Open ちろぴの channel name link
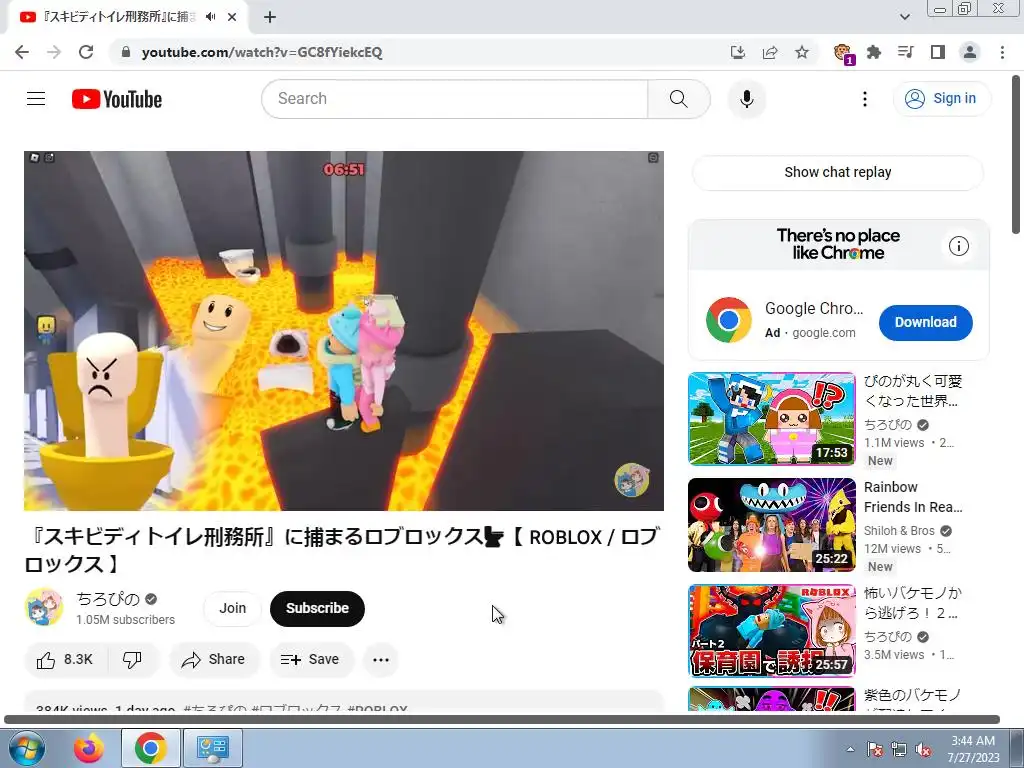 108,599
